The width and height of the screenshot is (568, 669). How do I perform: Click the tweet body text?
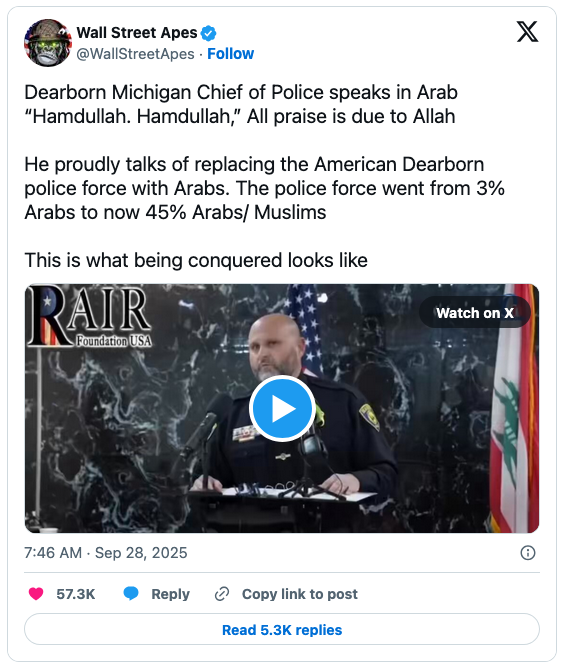coord(265,176)
